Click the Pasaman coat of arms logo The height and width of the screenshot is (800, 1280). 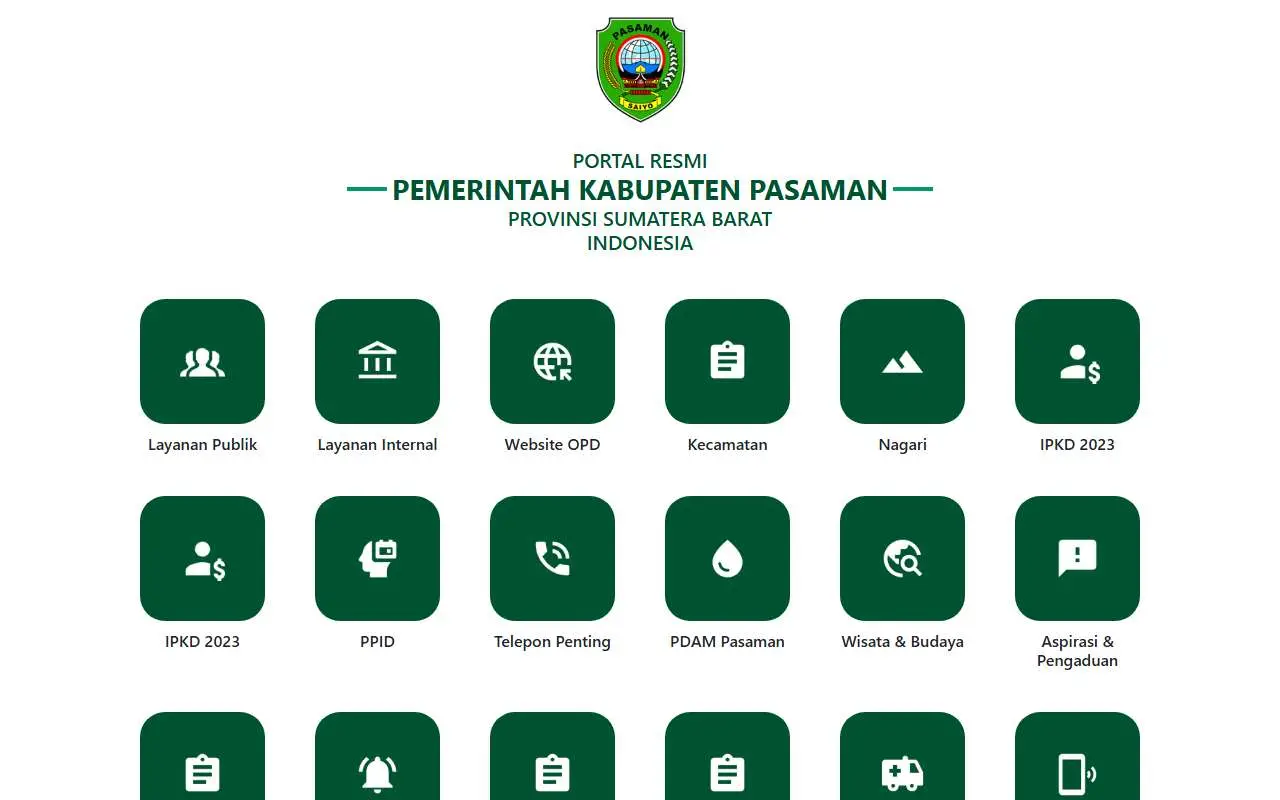pos(640,69)
